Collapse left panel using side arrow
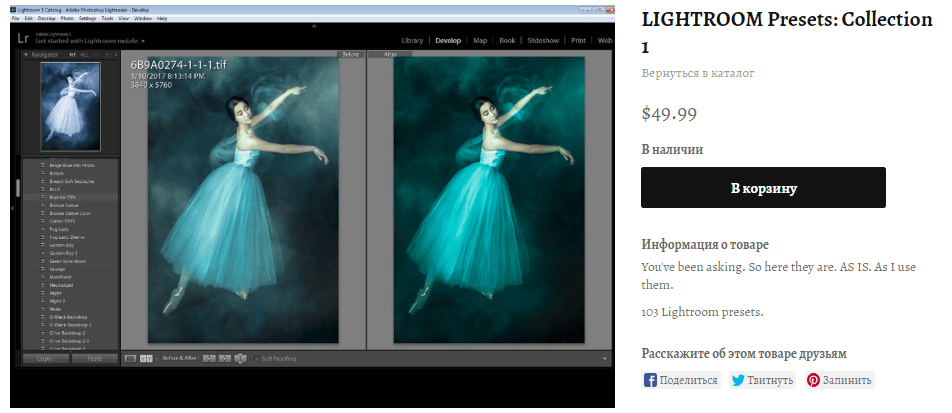This screenshot has height=413, width=952. [12, 208]
